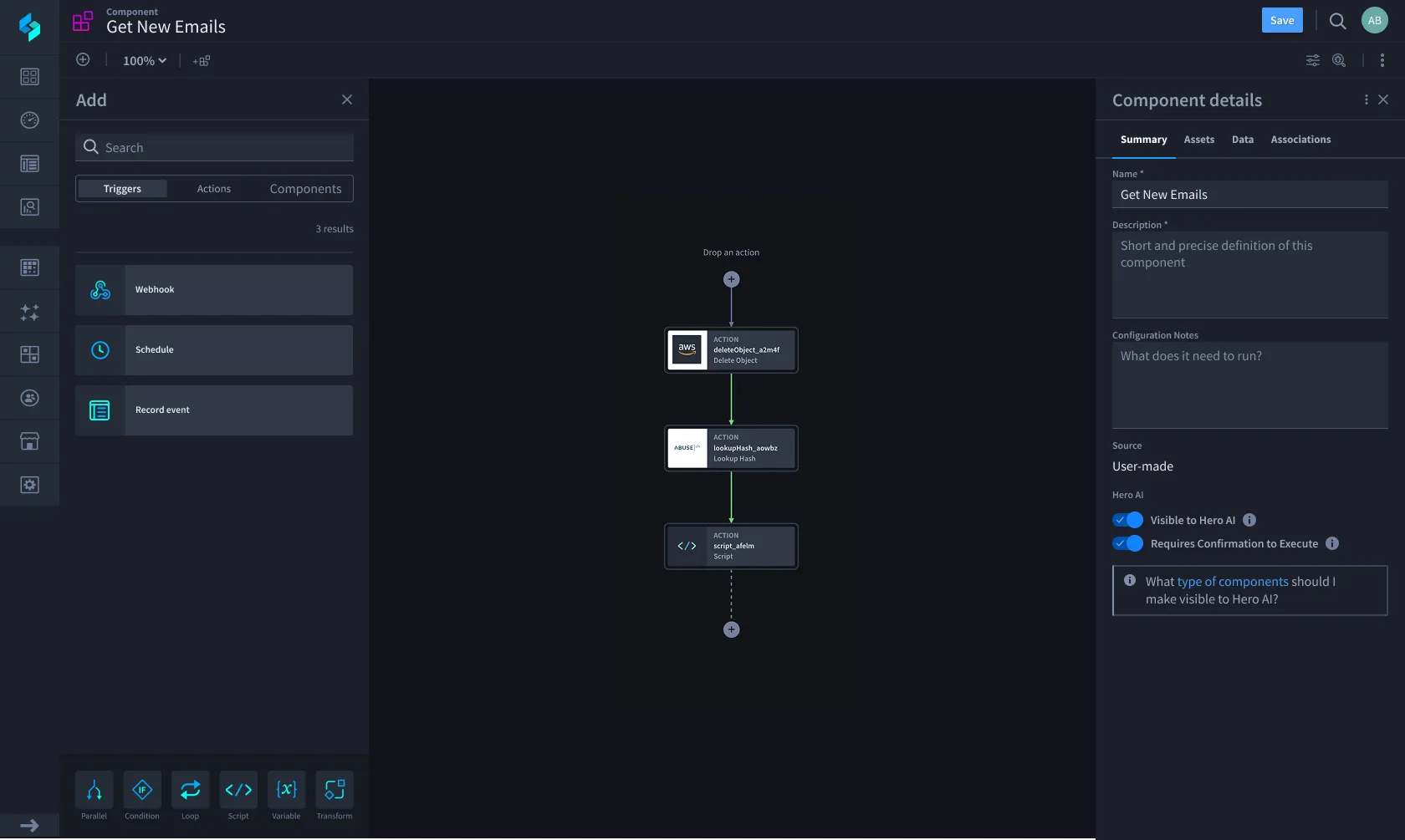Click the Save button
Screen dimensions: 1405x840
click(1282, 21)
